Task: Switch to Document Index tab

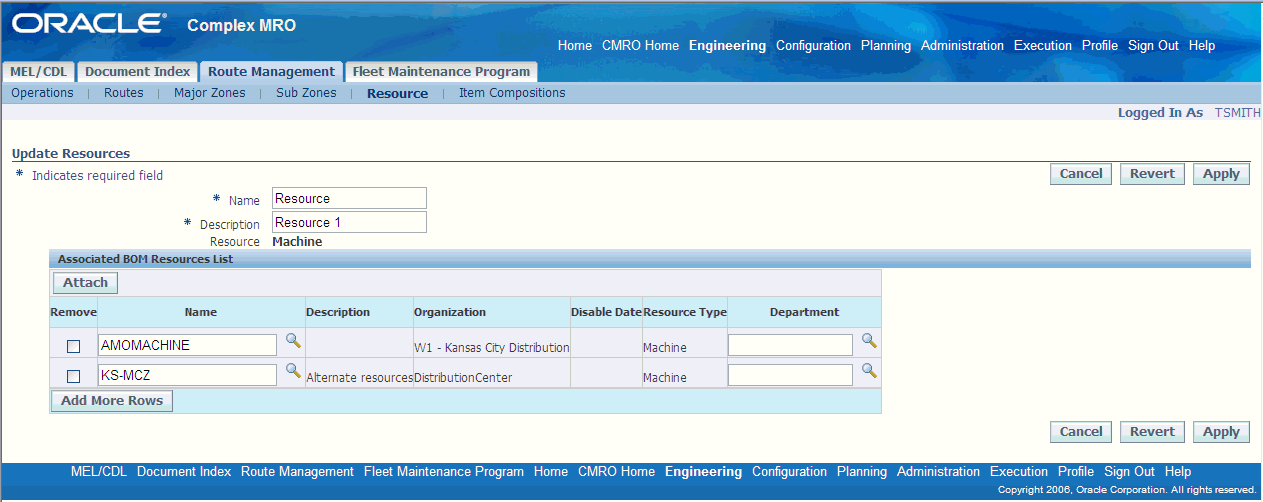Action: pyautogui.click(x=137, y=72)
